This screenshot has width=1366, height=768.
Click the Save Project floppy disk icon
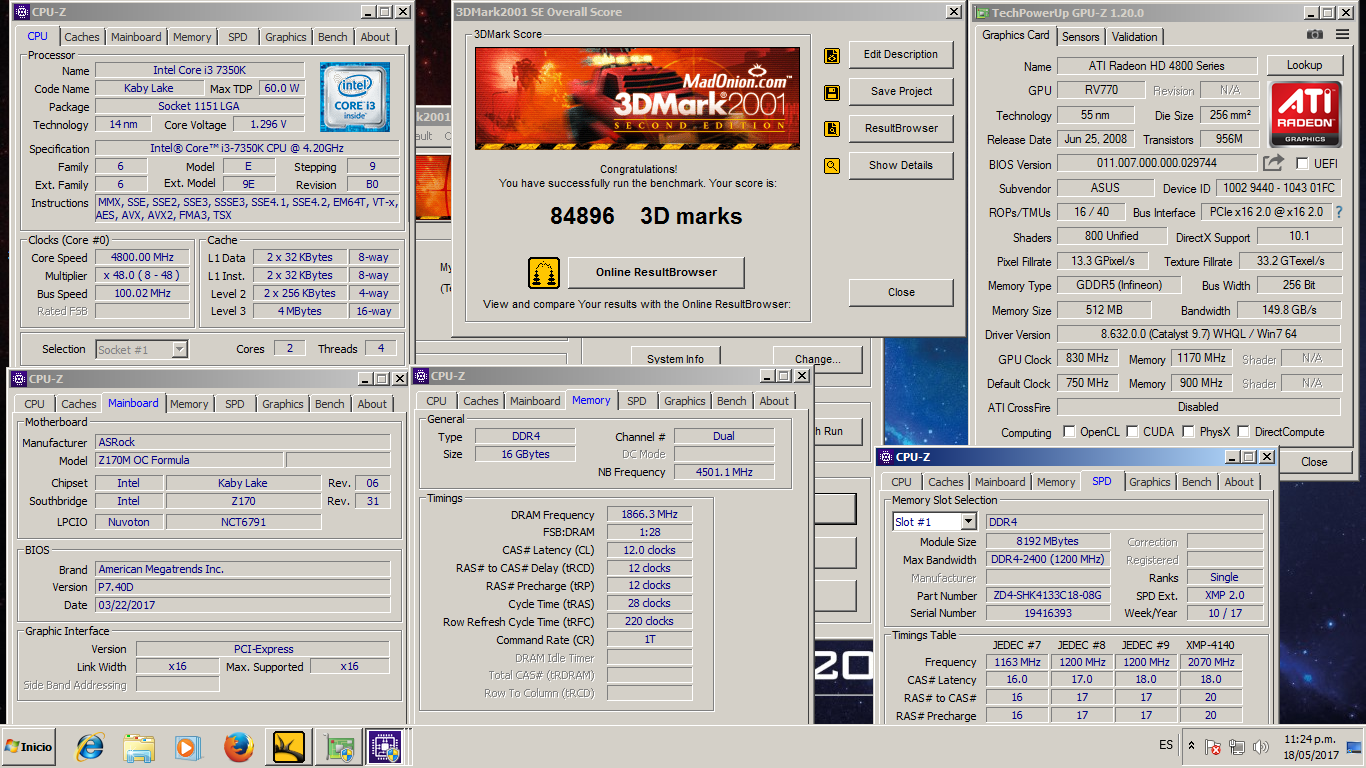tap(832, 92)
